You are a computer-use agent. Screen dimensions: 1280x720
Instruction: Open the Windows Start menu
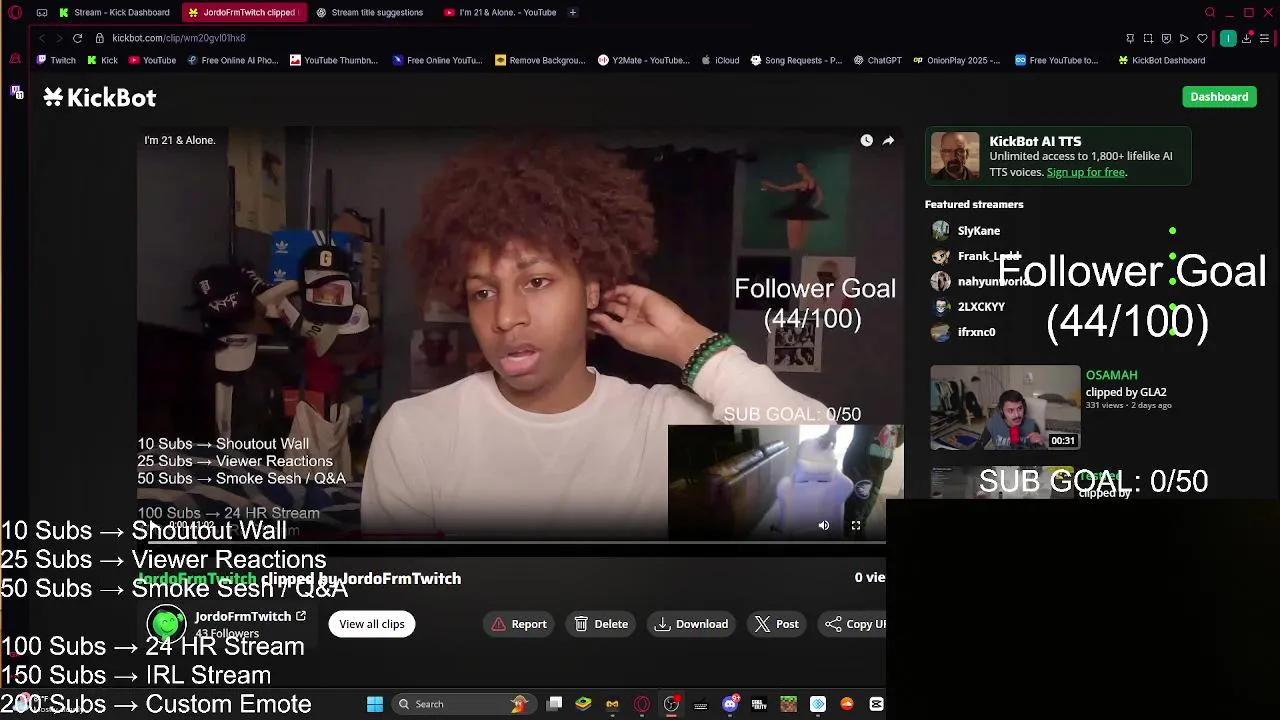(374, 704)
